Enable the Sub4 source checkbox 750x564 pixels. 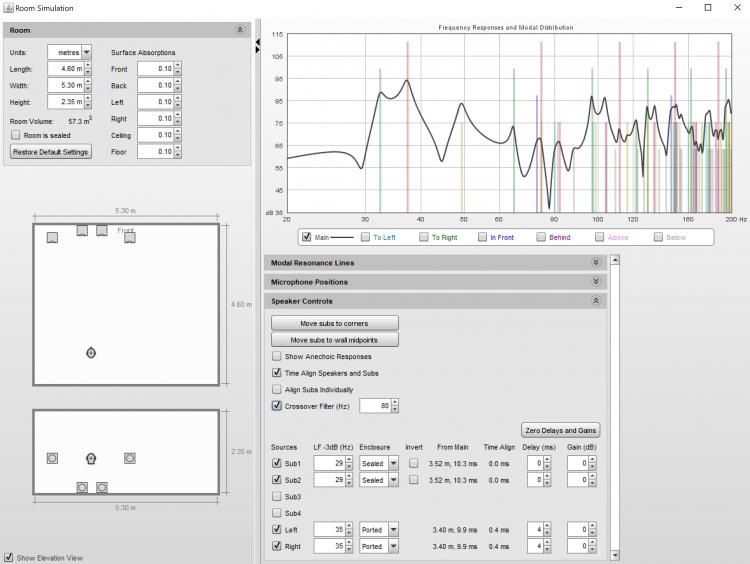pos(276,513)
